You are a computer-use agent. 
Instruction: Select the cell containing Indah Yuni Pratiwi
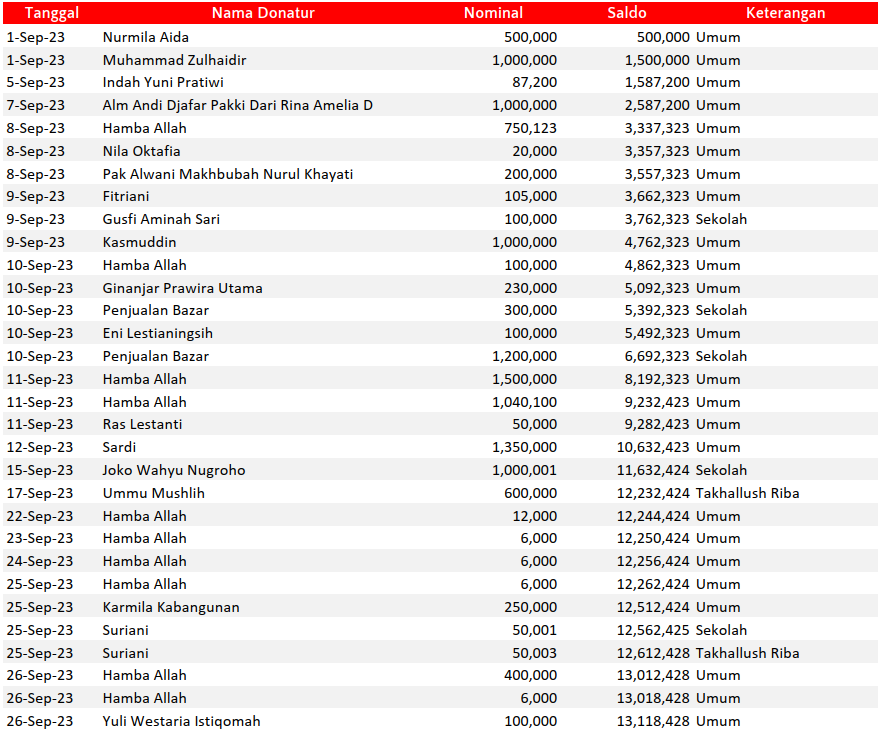click(162, 82)
